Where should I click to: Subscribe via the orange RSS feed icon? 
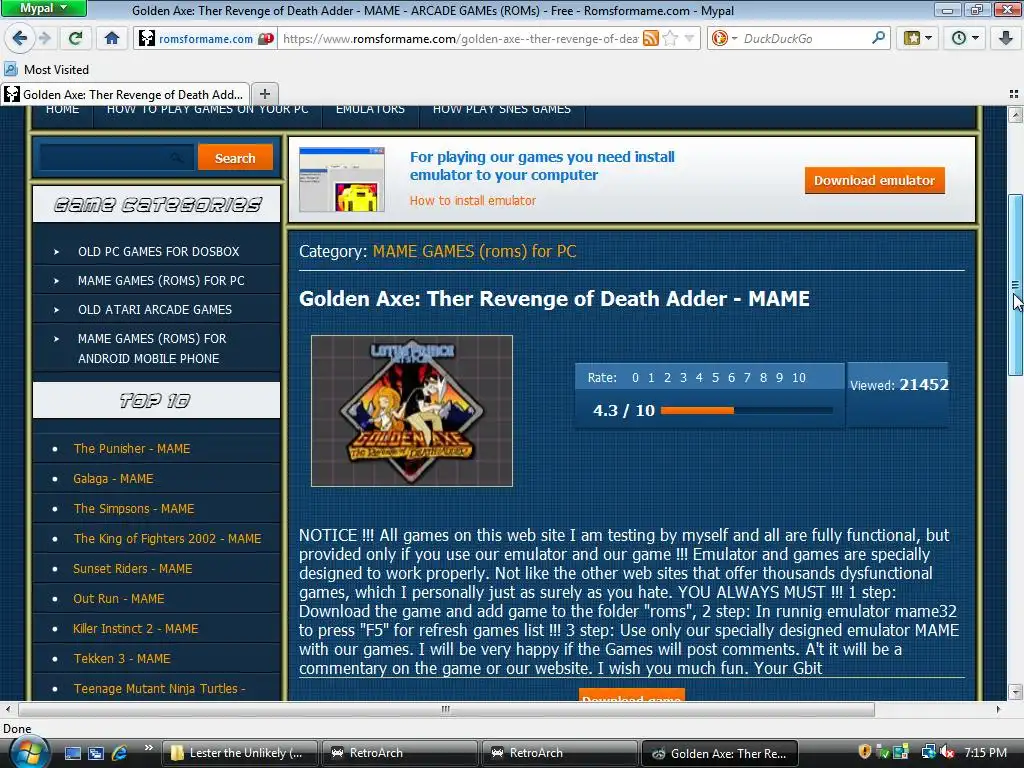tap(650, 39)
